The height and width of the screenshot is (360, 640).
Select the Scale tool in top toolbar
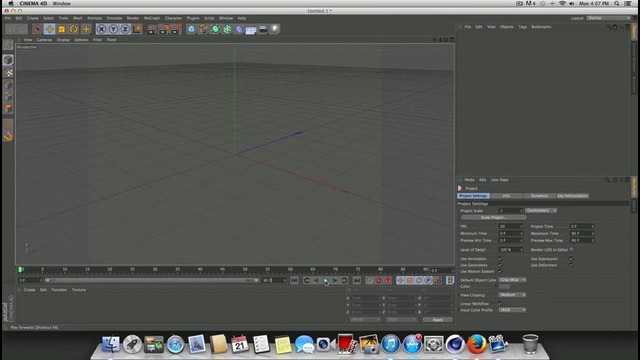point(62,29)
